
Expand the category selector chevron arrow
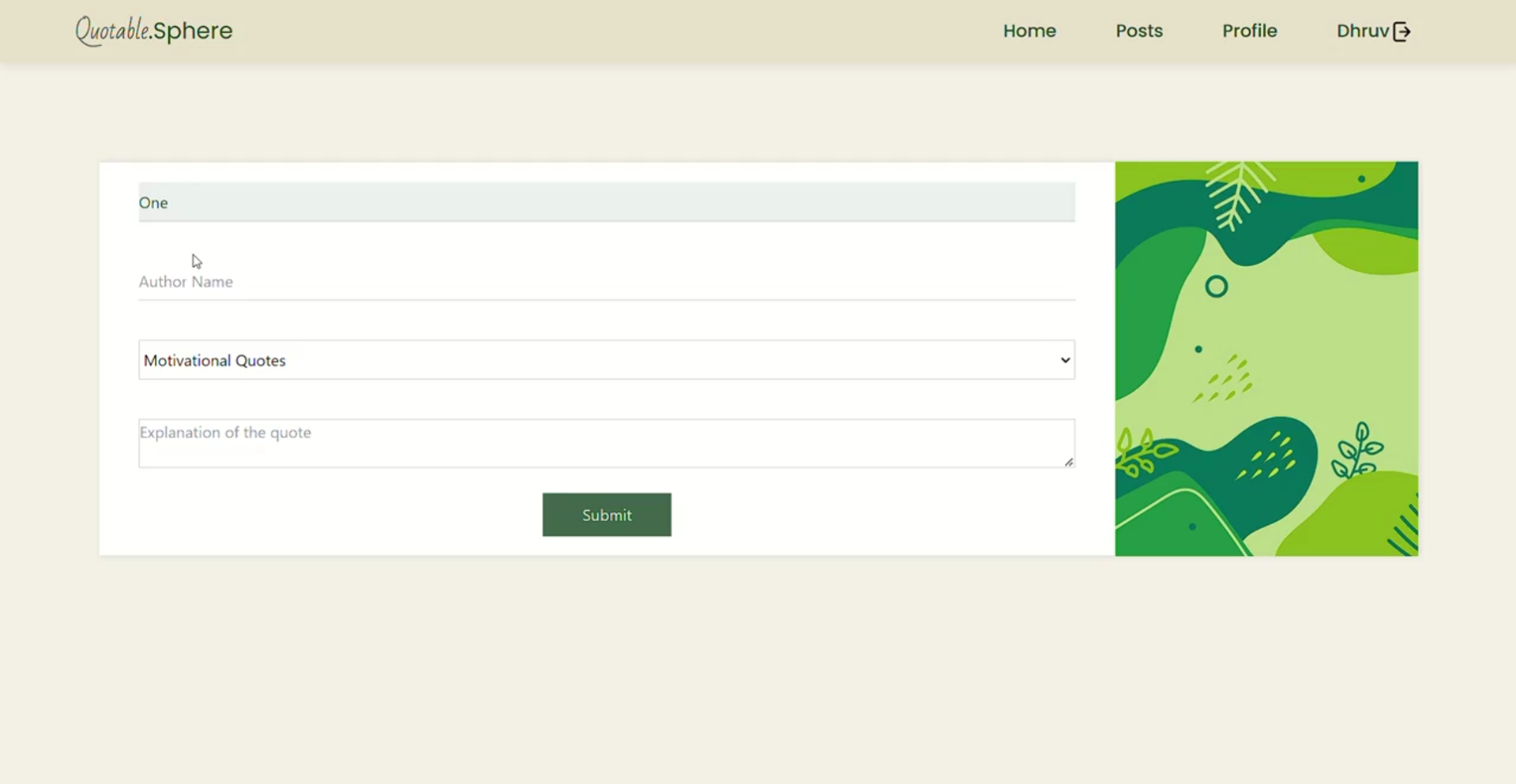coord(1064,359)
